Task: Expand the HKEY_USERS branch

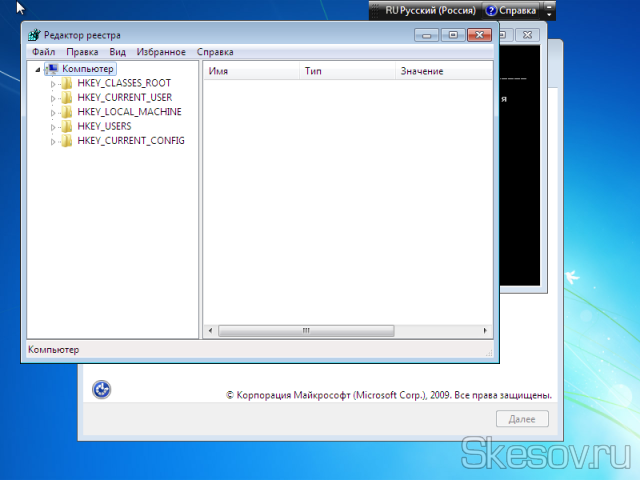Action: (54, 127)
